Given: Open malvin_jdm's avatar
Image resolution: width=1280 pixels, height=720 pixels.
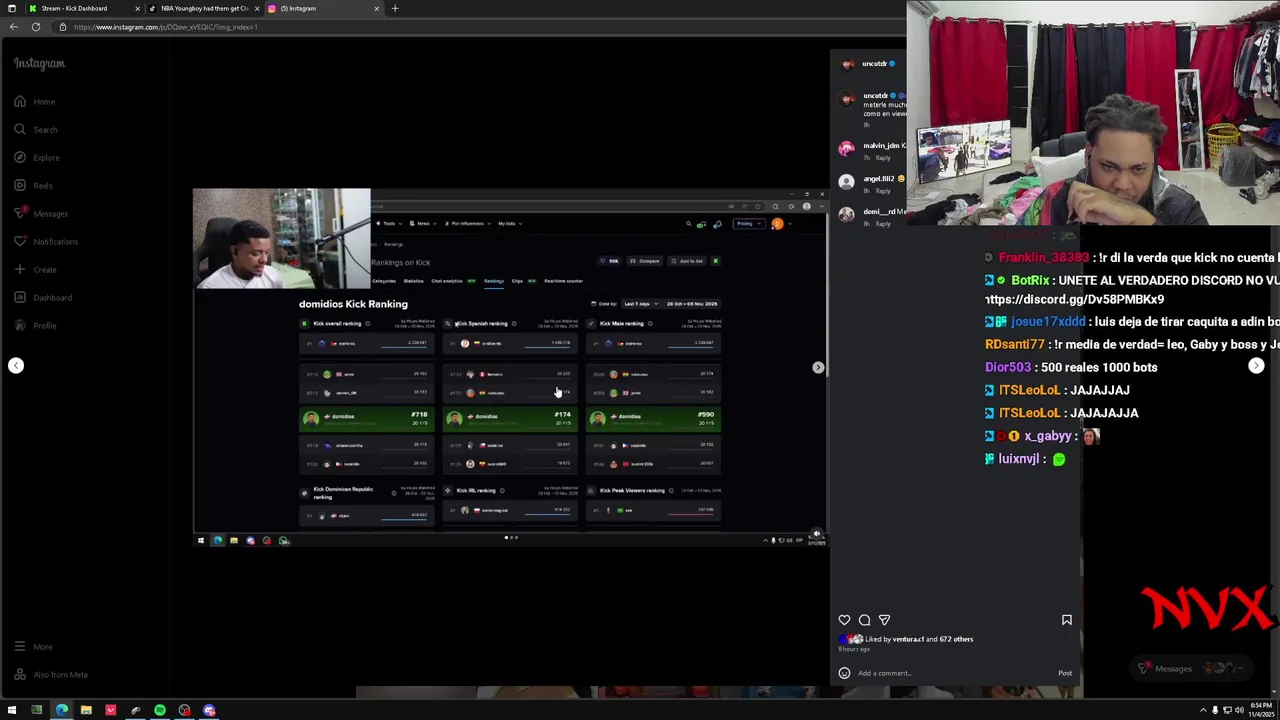Looking at the screenshot, I should (847, 149).
